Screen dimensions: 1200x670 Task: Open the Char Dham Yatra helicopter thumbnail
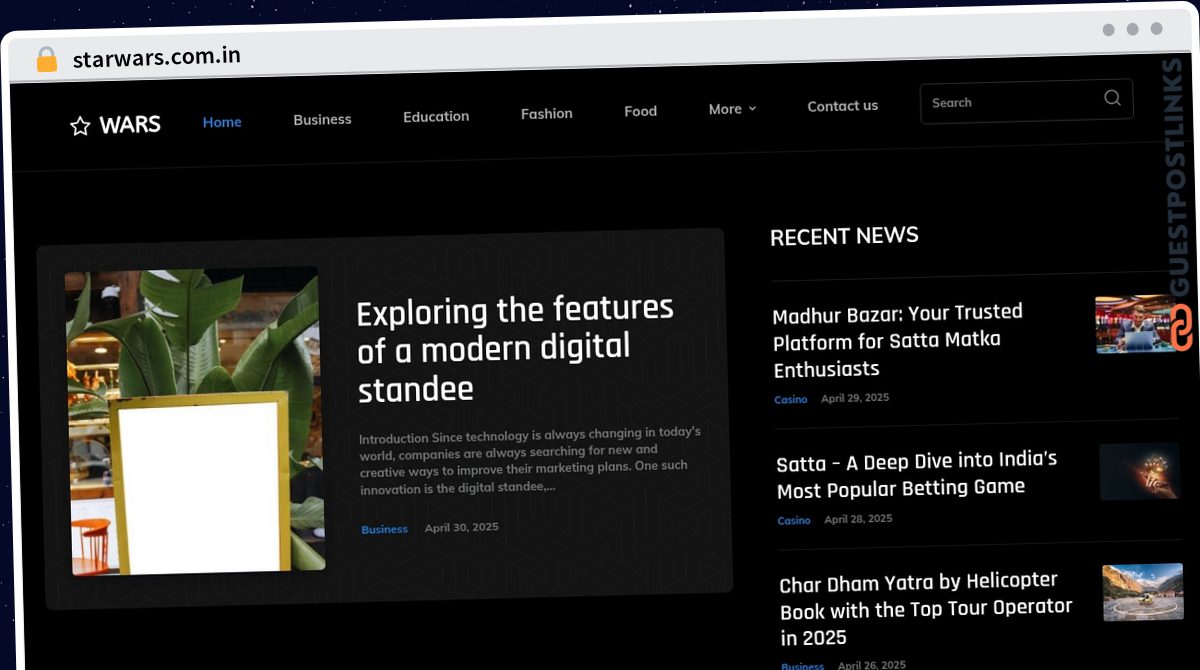1142,593
